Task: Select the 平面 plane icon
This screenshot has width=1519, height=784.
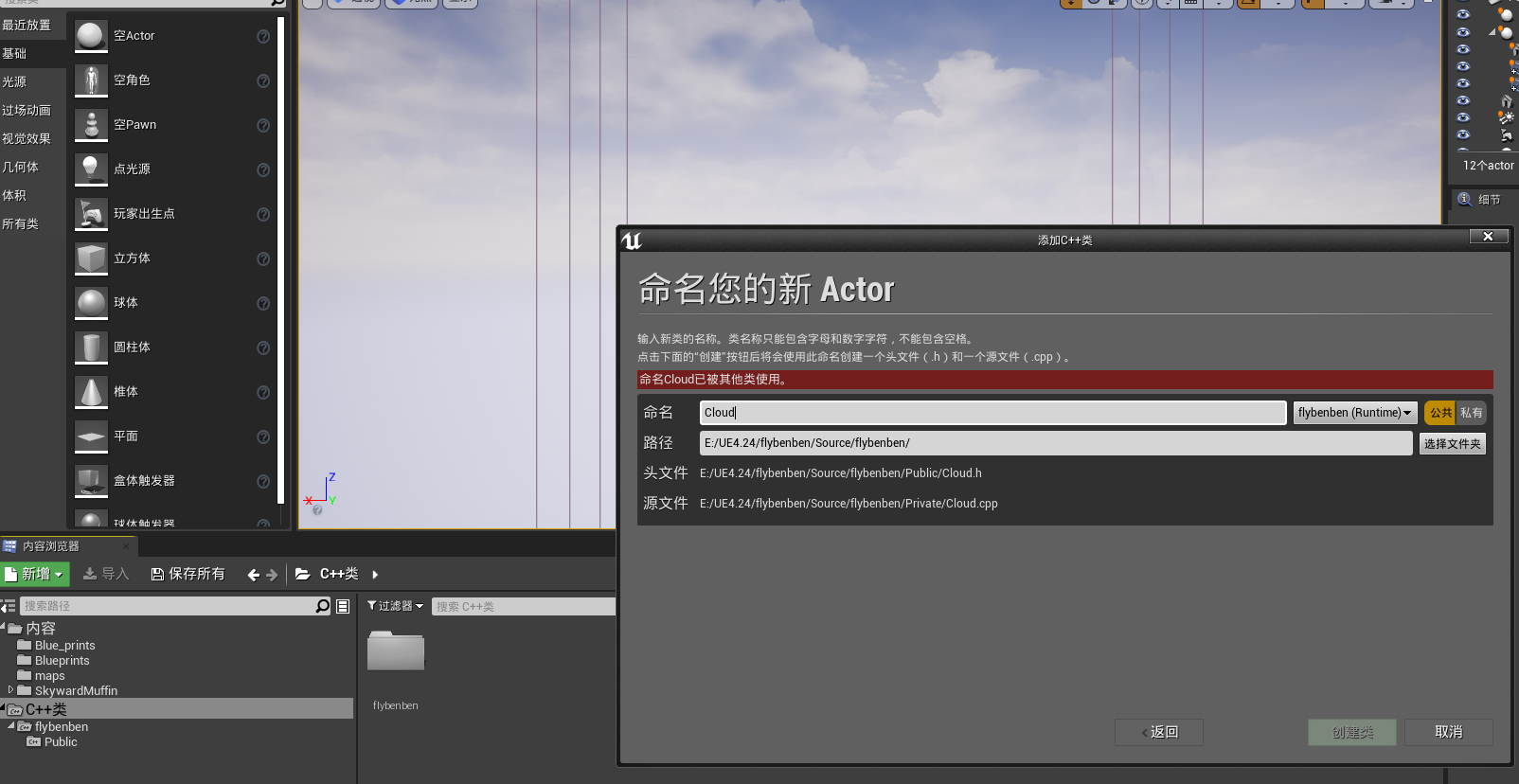Action: [x=91, y=437]
